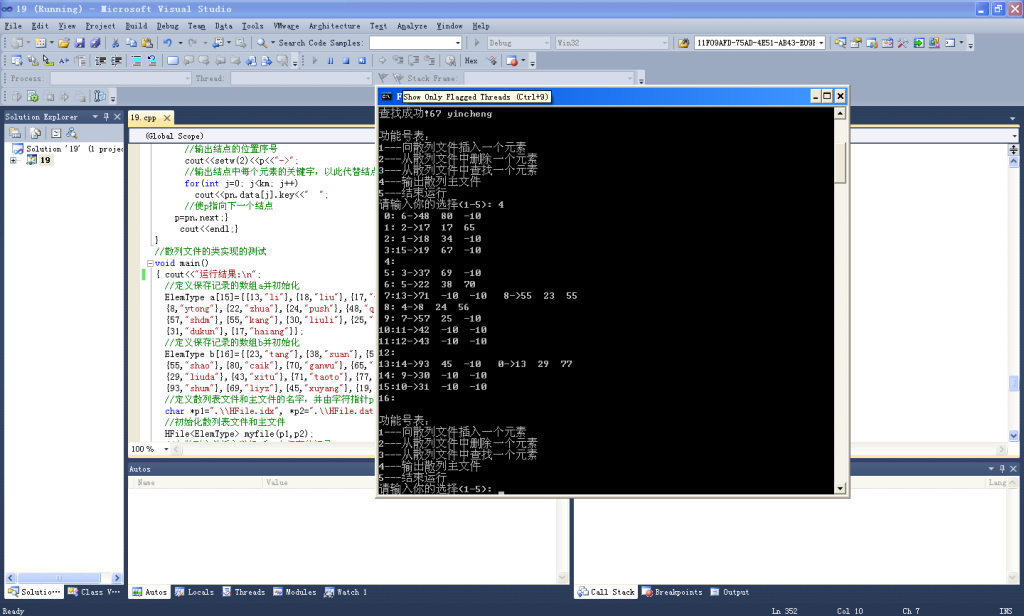
Task: Open the Search Code Samples dropdown
Action: click(458, 43)
